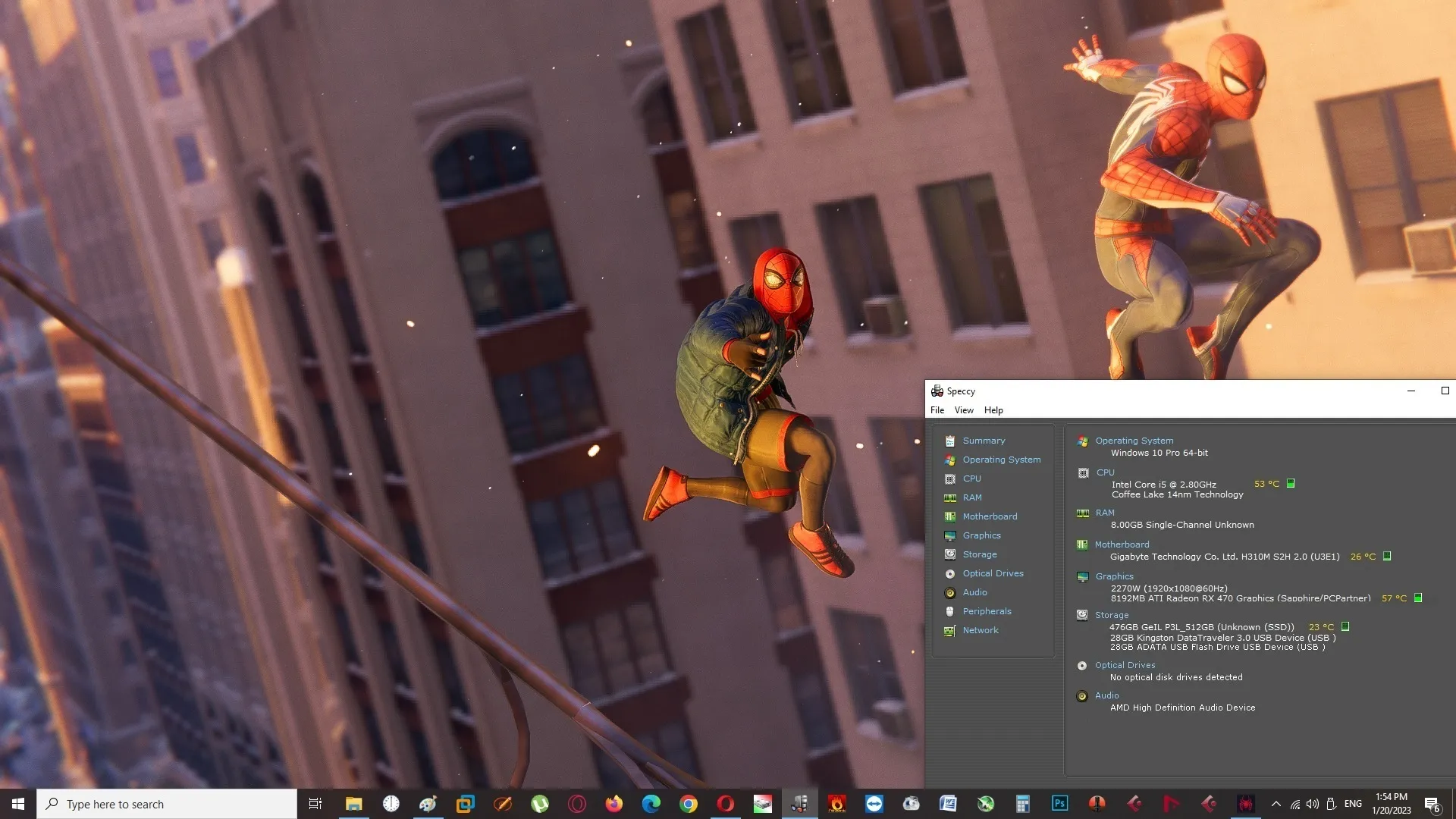This screenshot has height=819, width=1456.
Task: Open the View menu in Speccy
Action: (964, 410)
